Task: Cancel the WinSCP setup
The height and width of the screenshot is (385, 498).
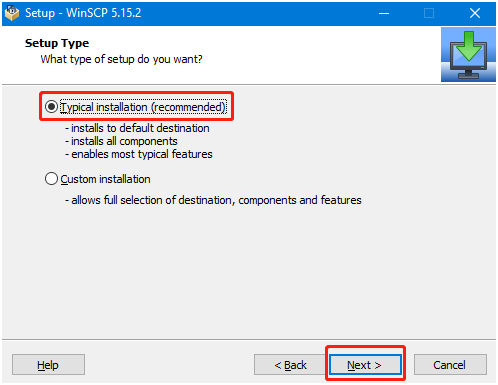Action: [x=450, y=365]
